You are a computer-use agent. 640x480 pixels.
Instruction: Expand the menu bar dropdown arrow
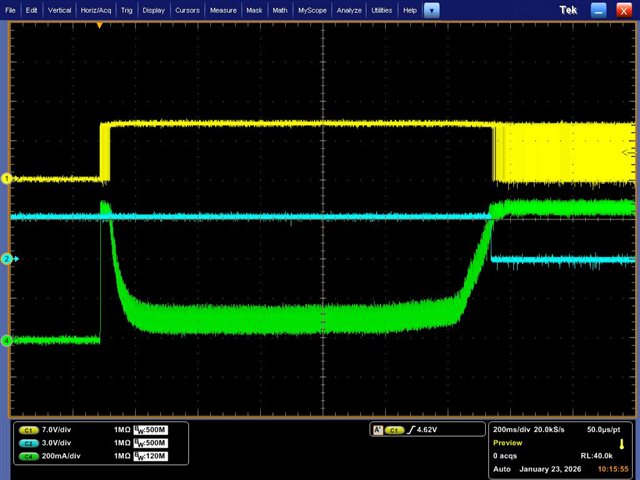[x=431, y=11]
